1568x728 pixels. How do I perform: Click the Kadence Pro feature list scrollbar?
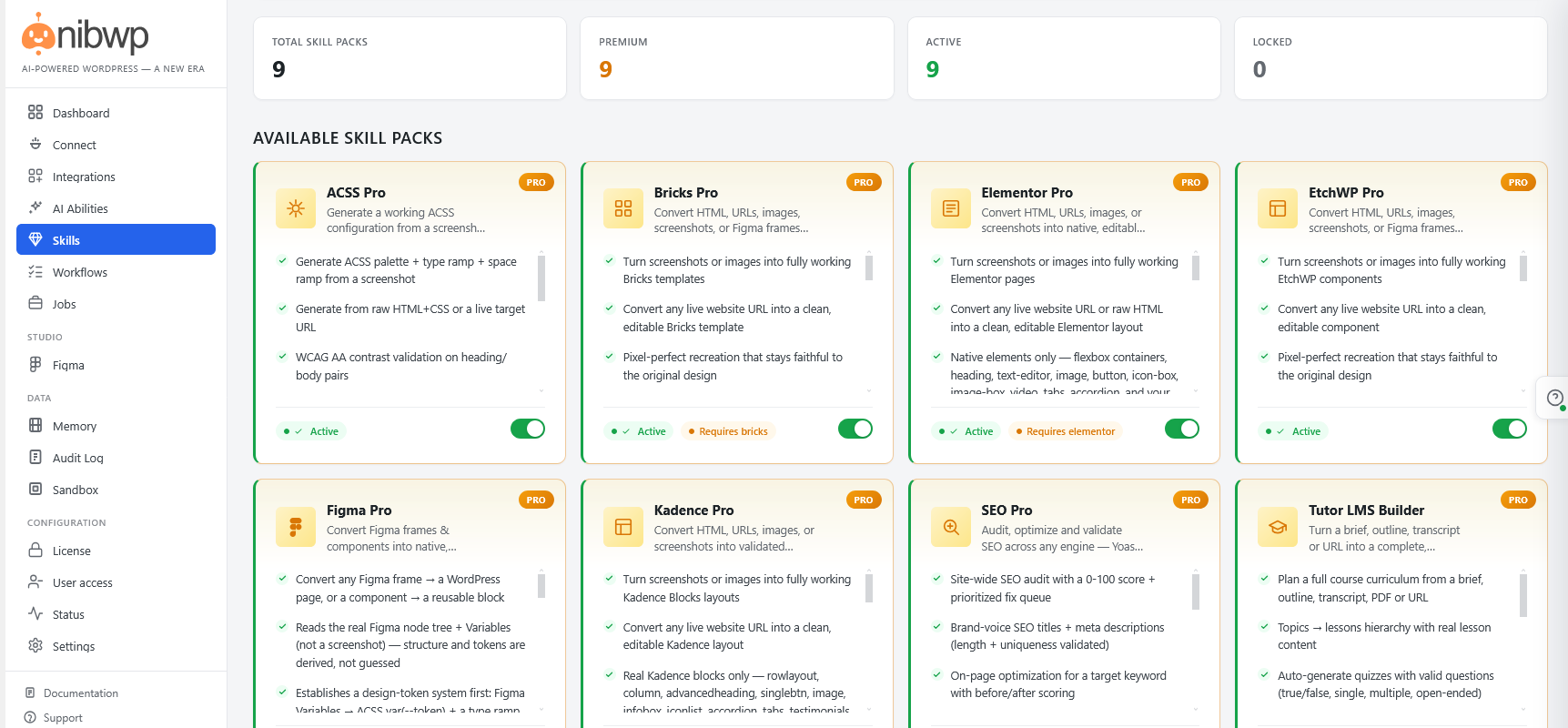pos(869,588)
